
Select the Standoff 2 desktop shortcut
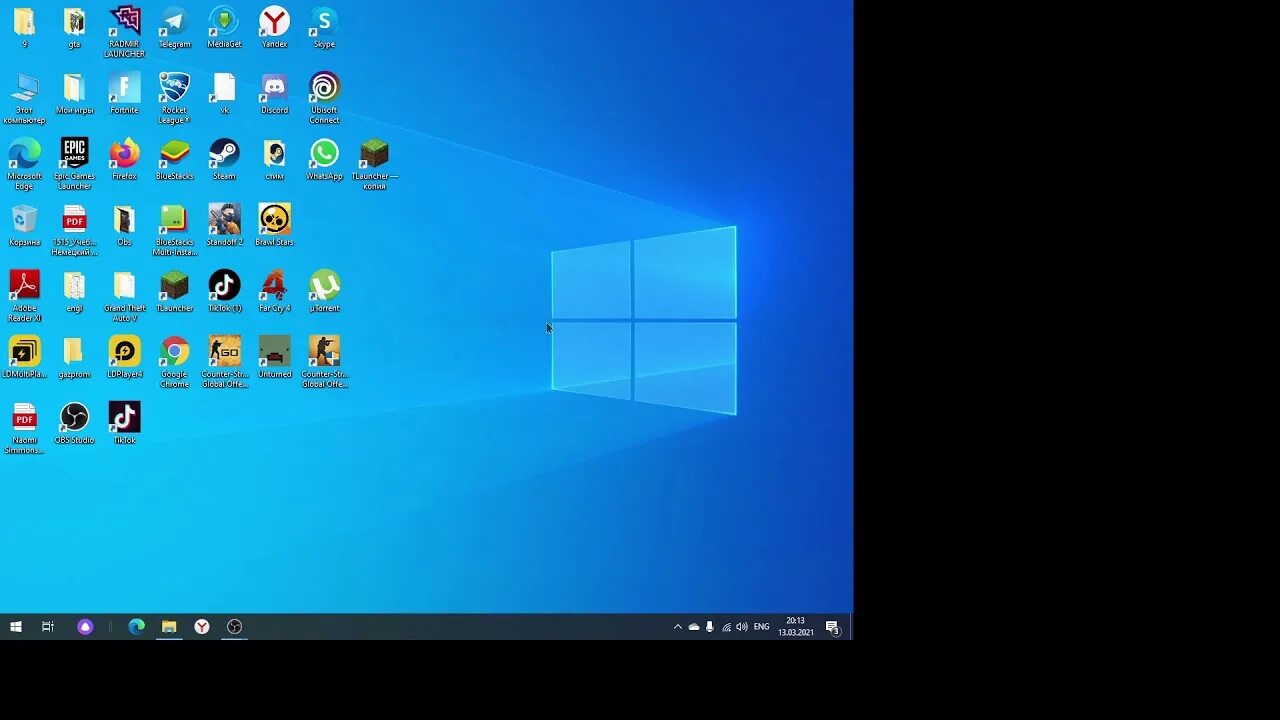[x=224, y=225]
